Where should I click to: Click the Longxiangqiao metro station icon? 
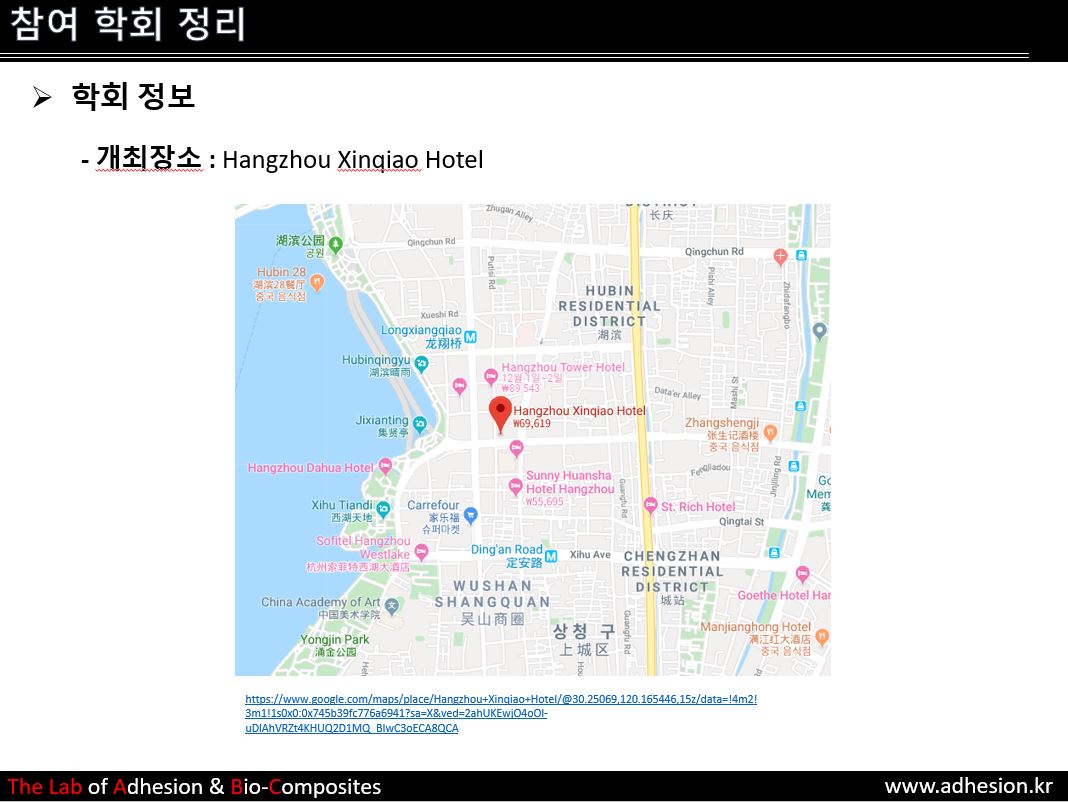pyautogui.click(x=470, y=337)
